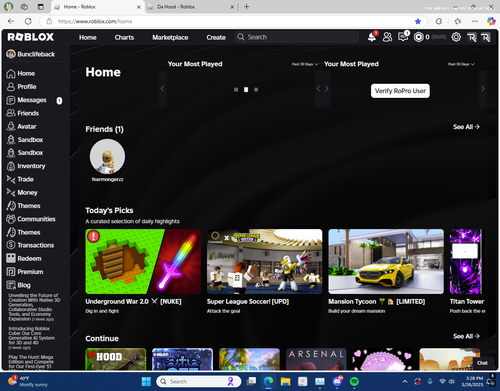
Task: Open first Past 30 Days dropdown
Action: (305, 64)
